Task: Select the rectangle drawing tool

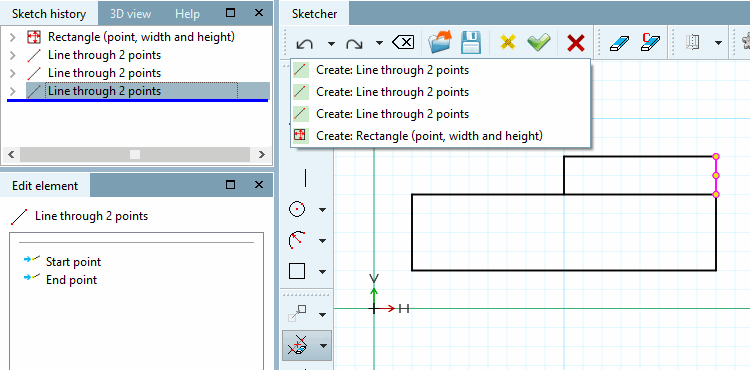Action: (x=297, y=271)
